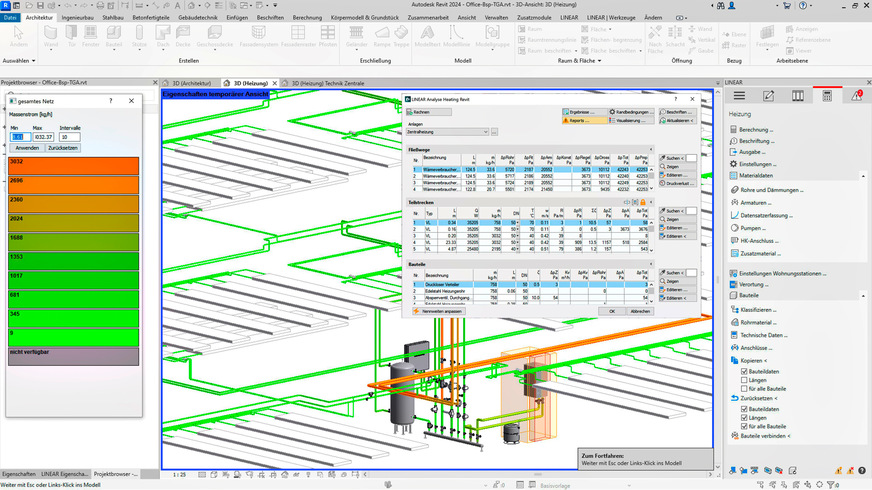
Task: Click Bauteile verbinden in LINEAR panel
Action: (x=761, y=436)
